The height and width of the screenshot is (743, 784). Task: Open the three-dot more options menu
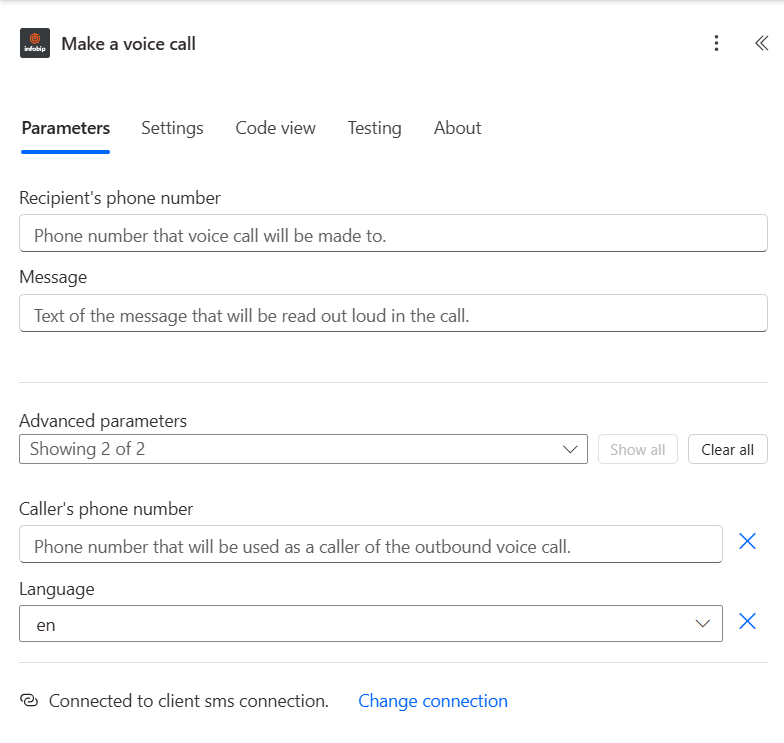point(716,43)
